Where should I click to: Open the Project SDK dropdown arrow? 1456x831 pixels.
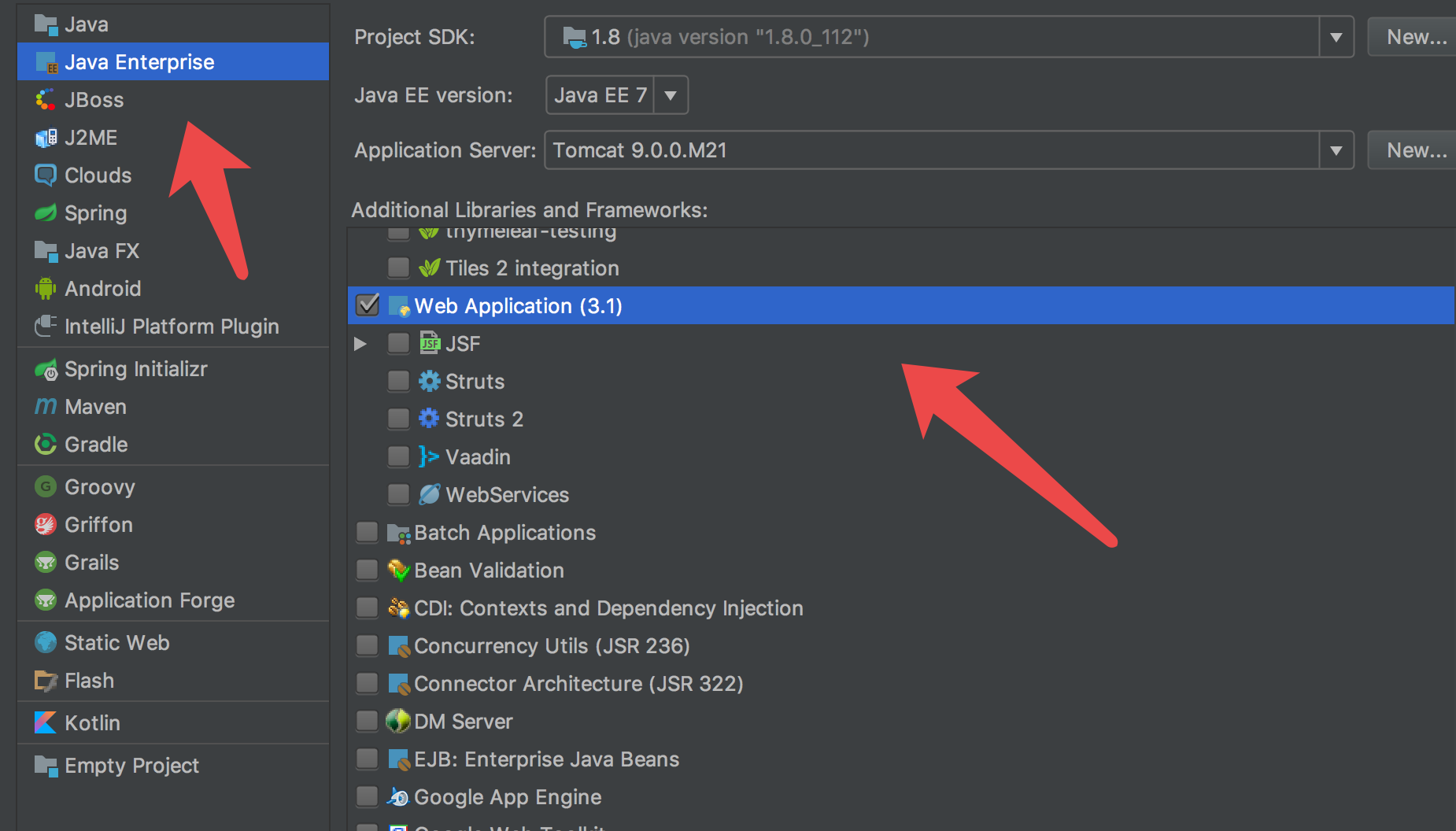coord(1336,37)
